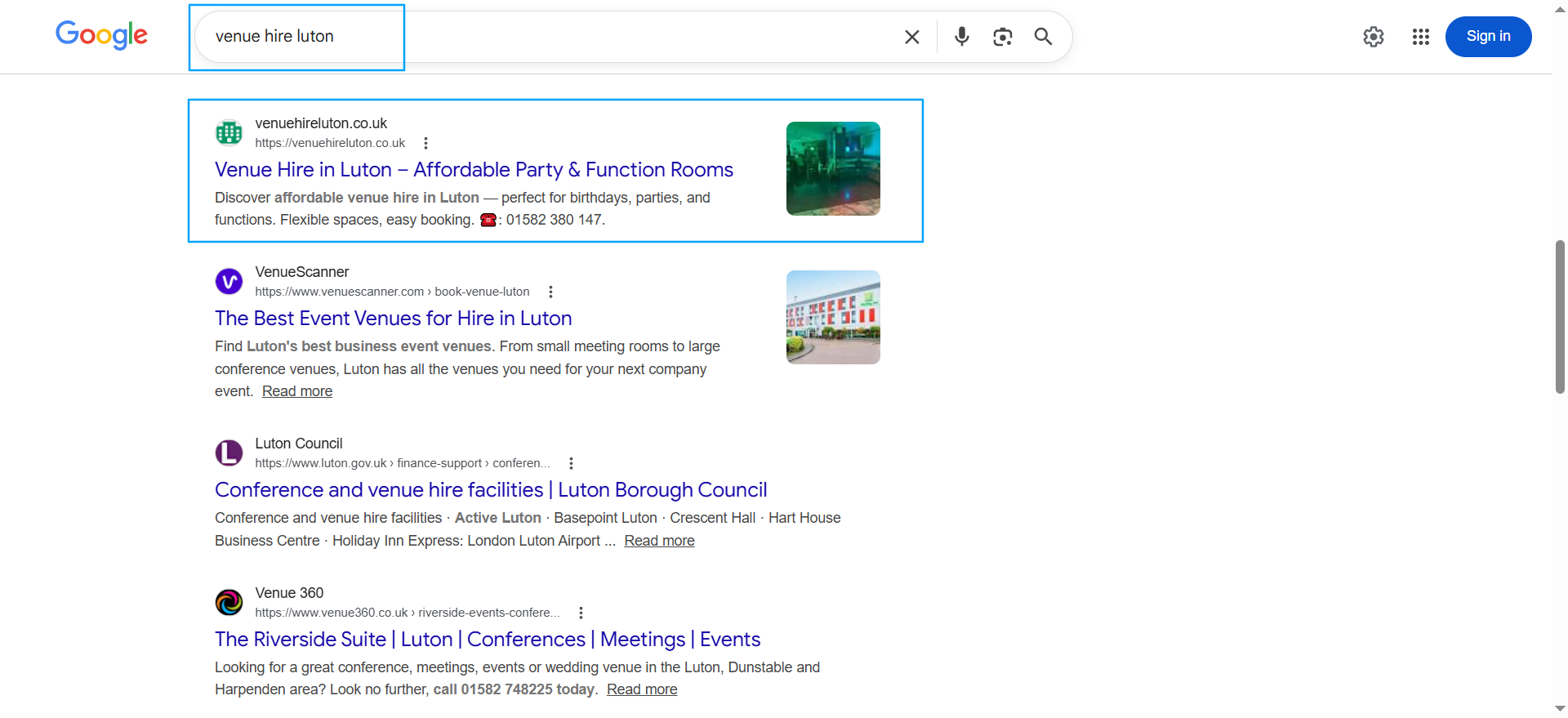Open Venue Hire in Luton – Affordable Party result
This screenshot has width=1568, height=718.
474,169
